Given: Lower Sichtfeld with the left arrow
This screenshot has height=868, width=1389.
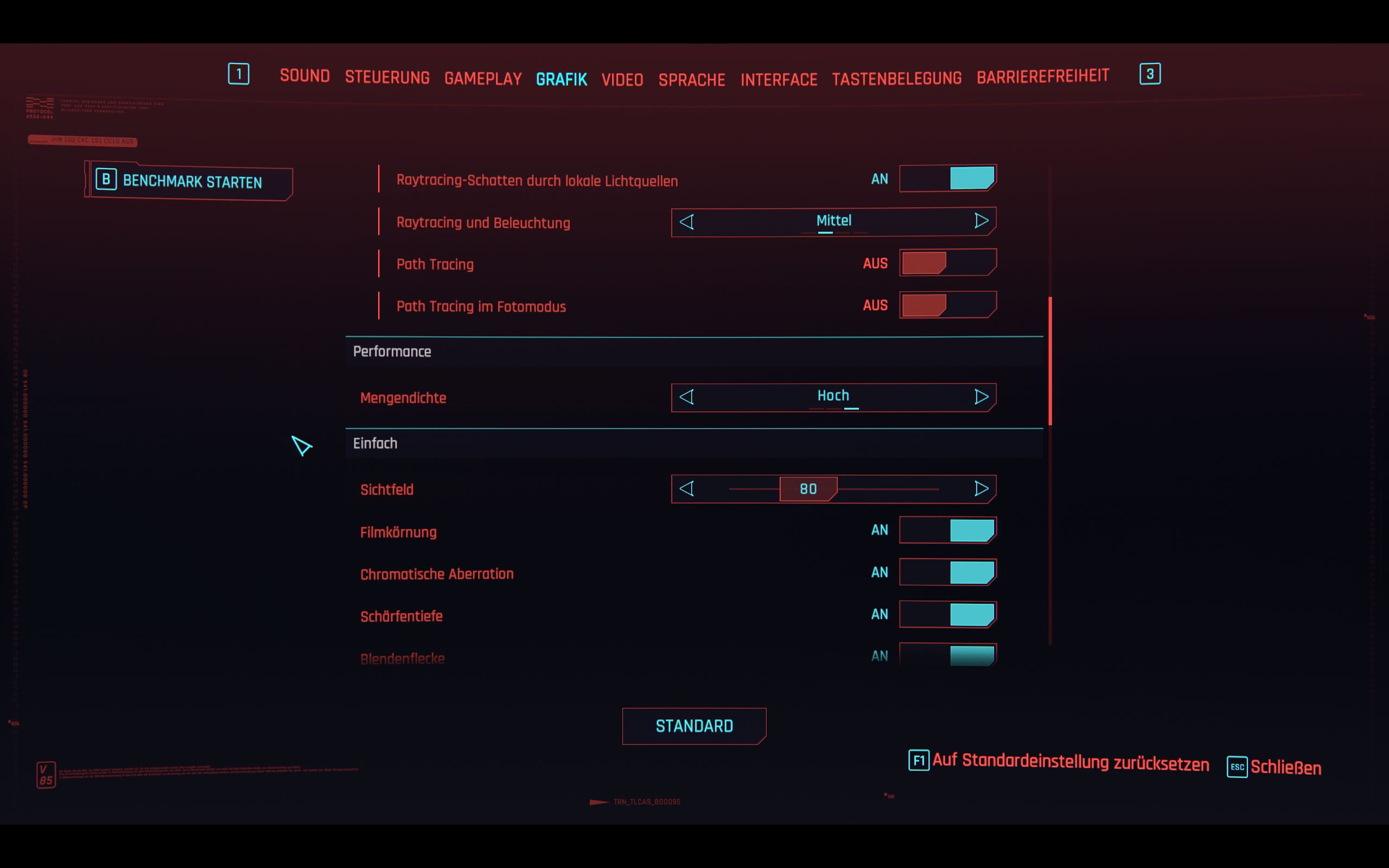Looking at the screenshot, I should click(x=686, y=489).
